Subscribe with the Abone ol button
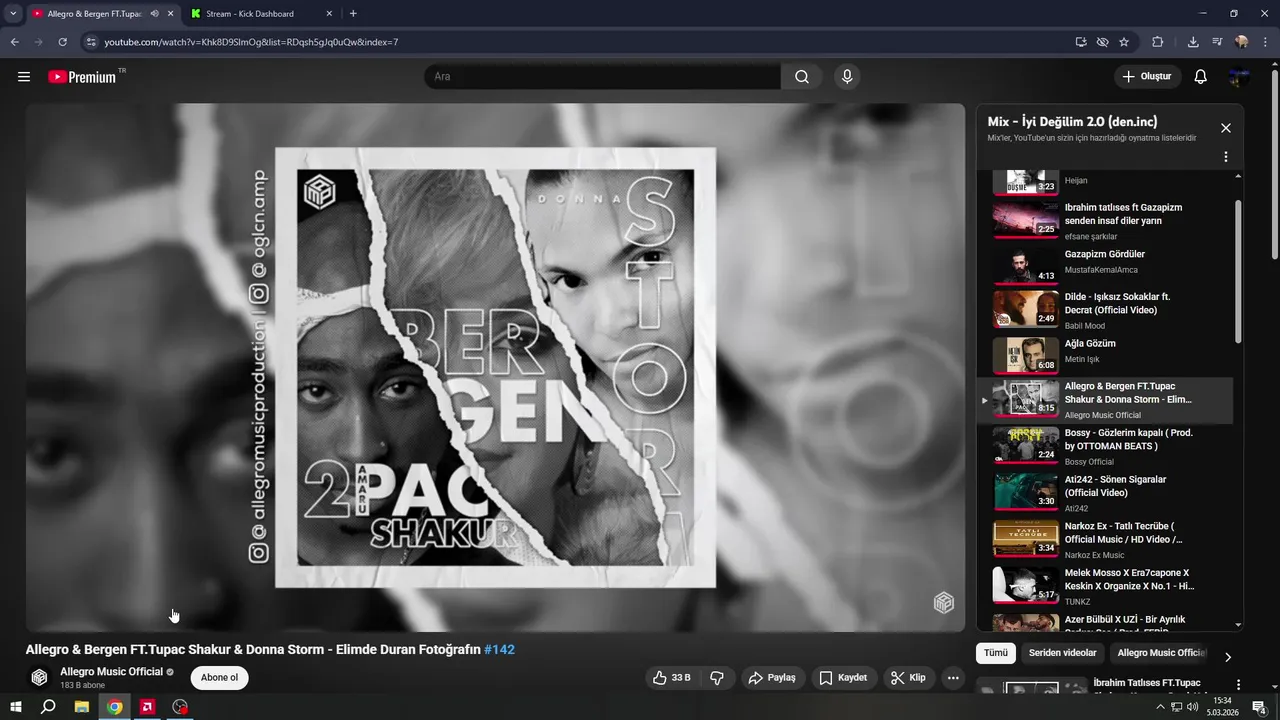The width and height of the screenshot is (1280, 720). tap(219, 678)
